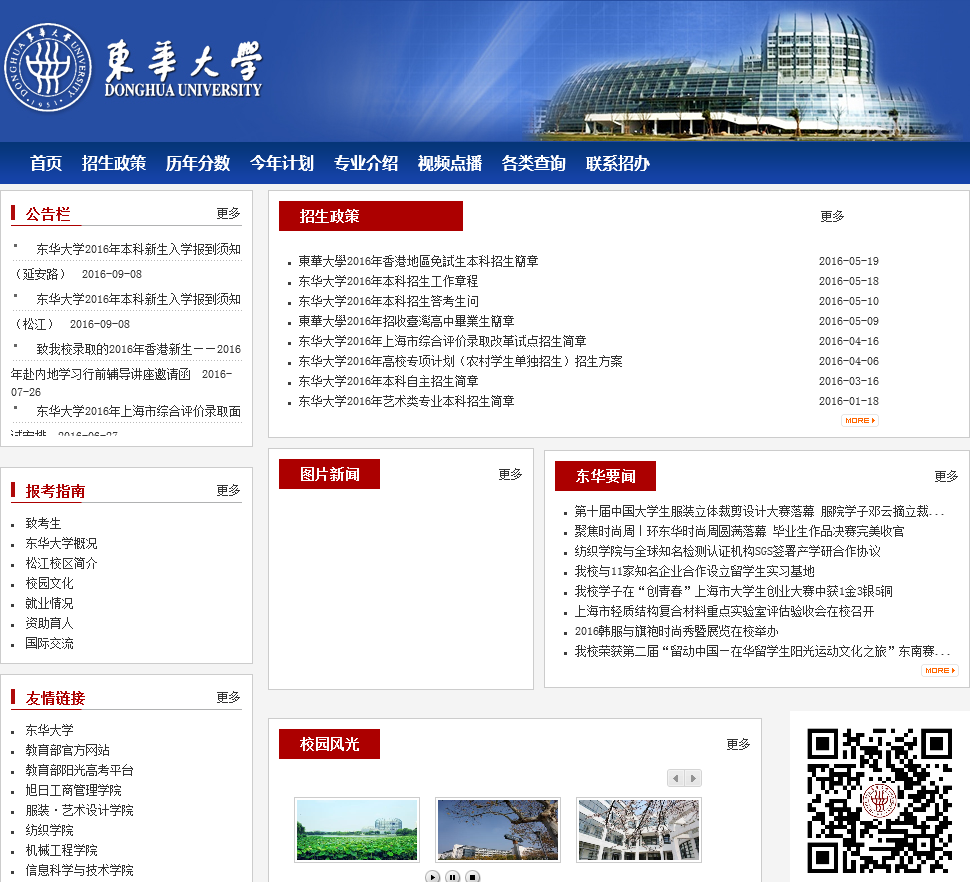
Task: Open 资助育人 link
Action: coord(49,623)
